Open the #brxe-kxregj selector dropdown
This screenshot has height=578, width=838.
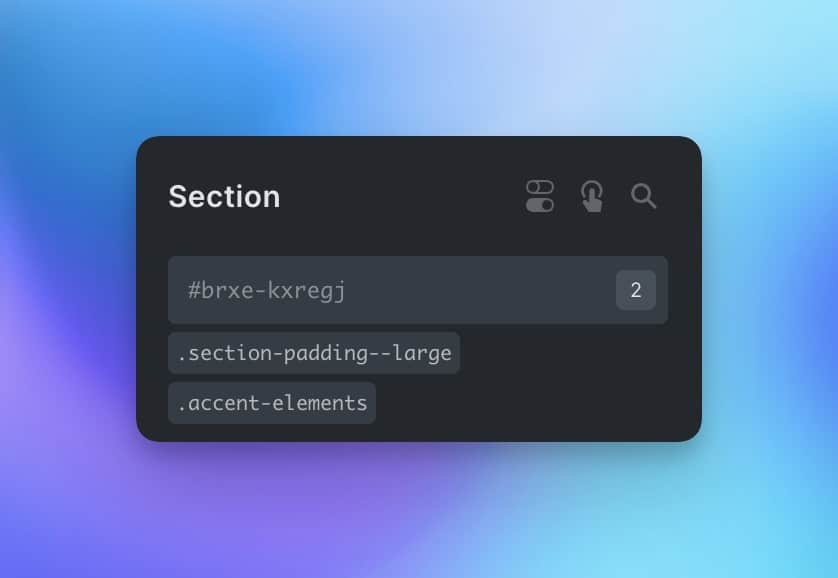pyautogui.click(x=418, y=290)
